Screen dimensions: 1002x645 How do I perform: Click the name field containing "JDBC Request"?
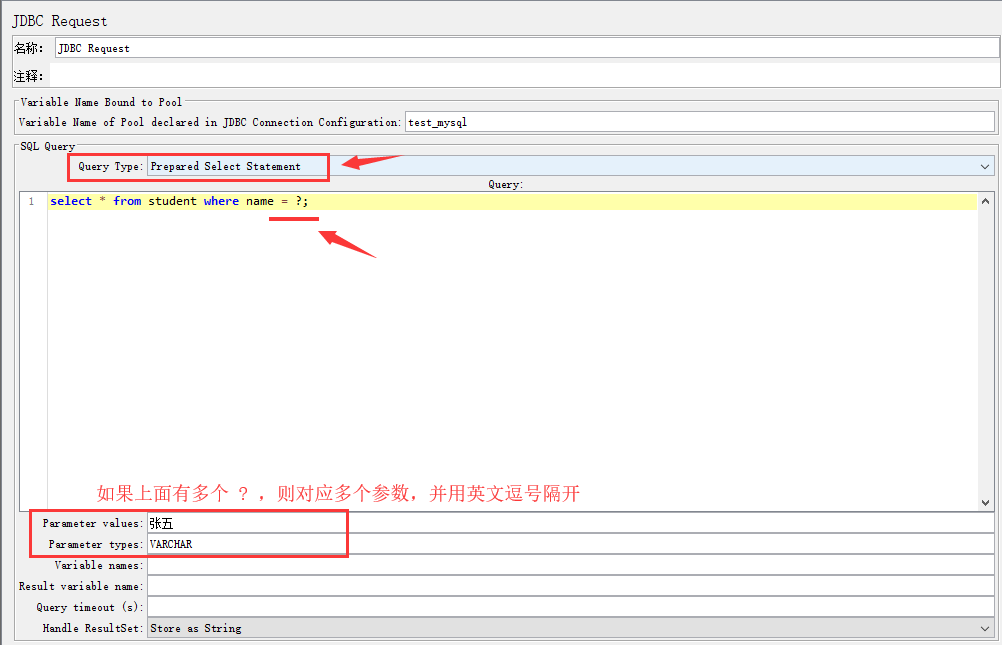coord(525,48)
